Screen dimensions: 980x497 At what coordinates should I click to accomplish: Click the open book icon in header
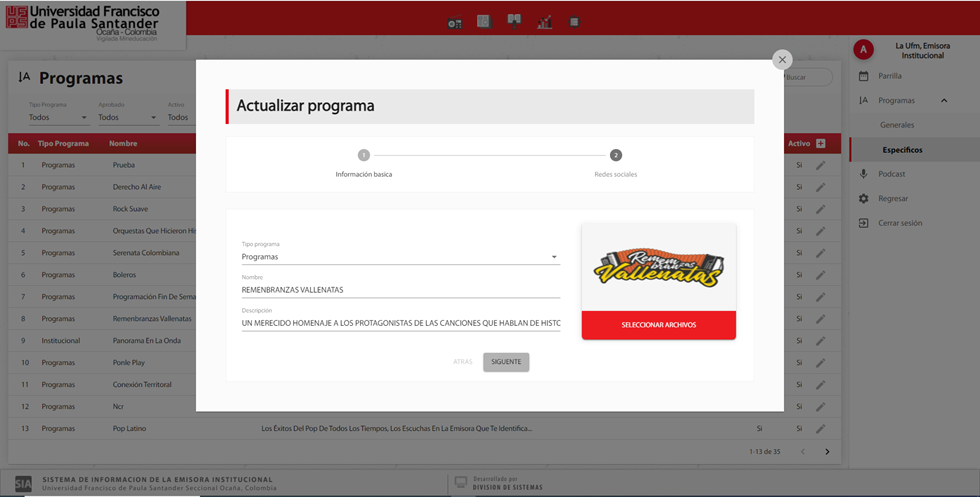514,21
